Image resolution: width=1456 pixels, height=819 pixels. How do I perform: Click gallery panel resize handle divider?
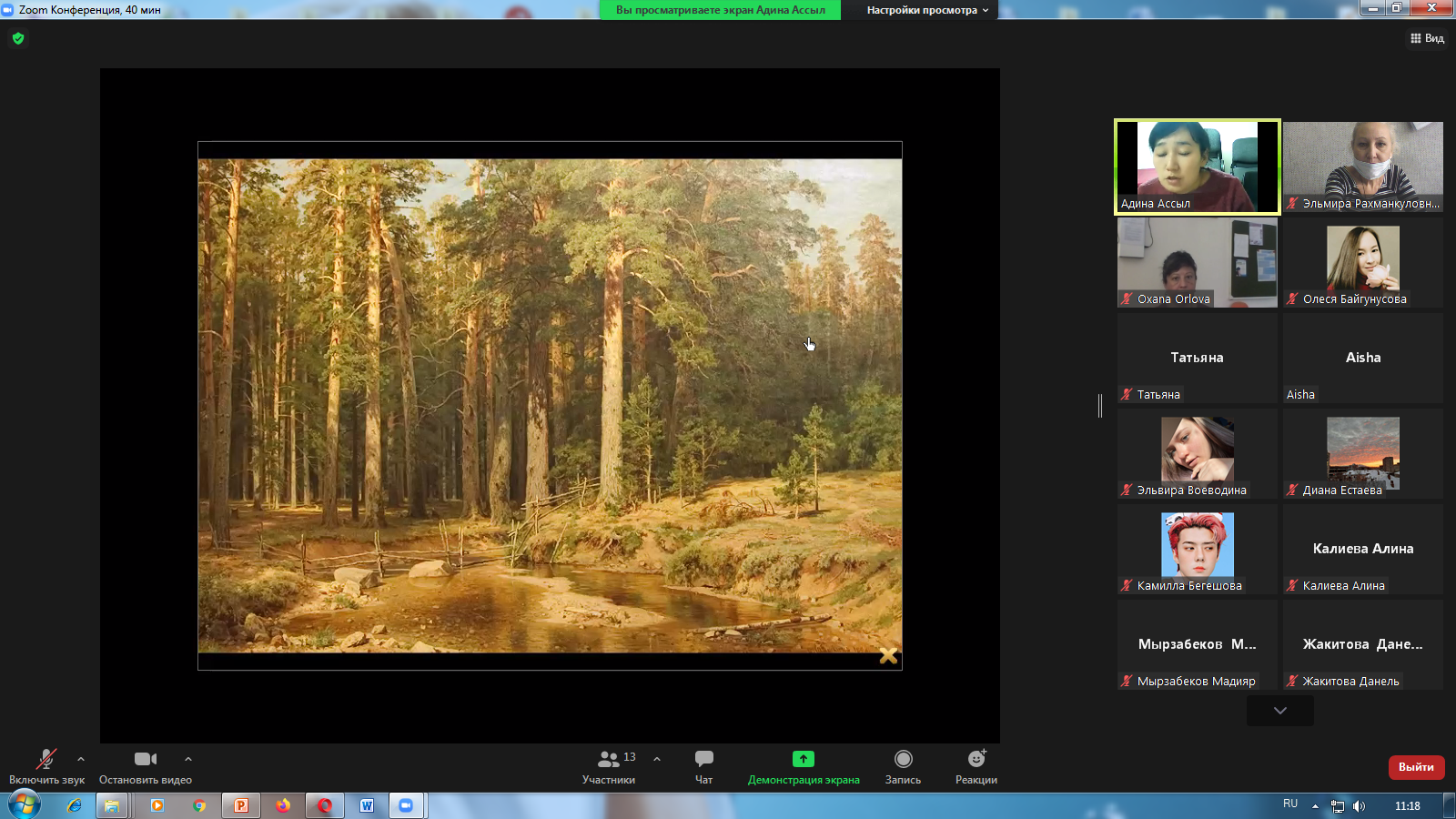(1100, 406)
